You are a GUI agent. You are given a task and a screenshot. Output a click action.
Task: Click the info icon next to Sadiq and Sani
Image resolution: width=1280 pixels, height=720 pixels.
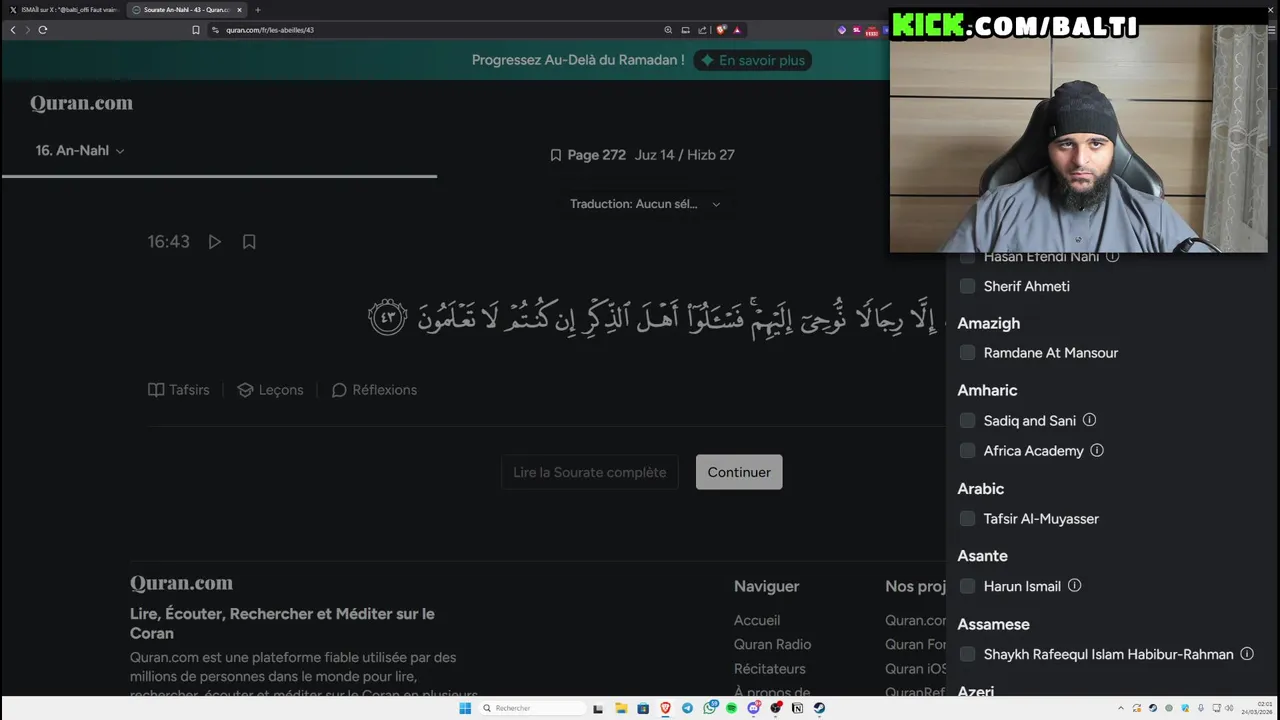[1089, 420]
